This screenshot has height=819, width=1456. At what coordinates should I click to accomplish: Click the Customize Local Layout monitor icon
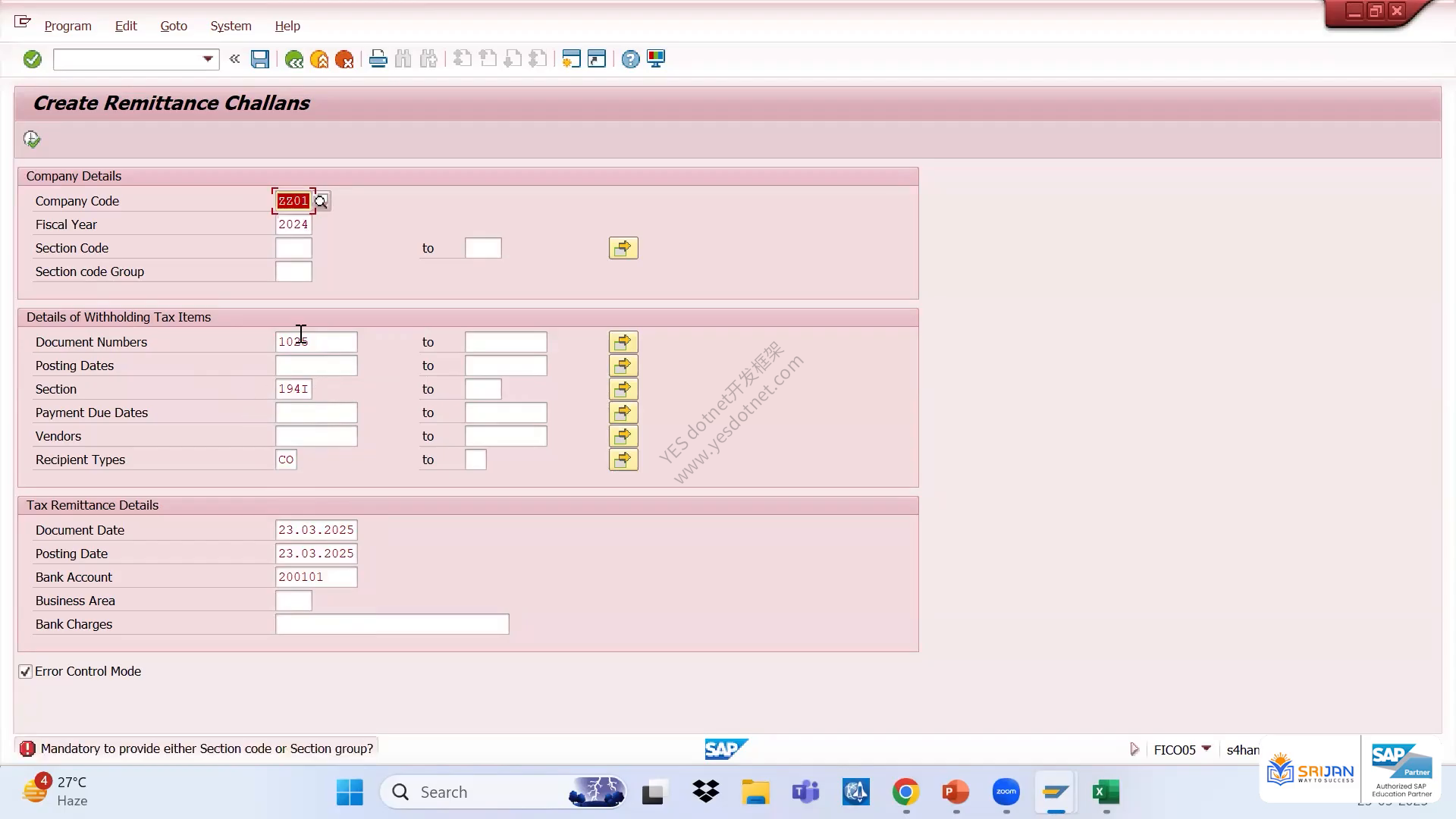tap(656, 59)
